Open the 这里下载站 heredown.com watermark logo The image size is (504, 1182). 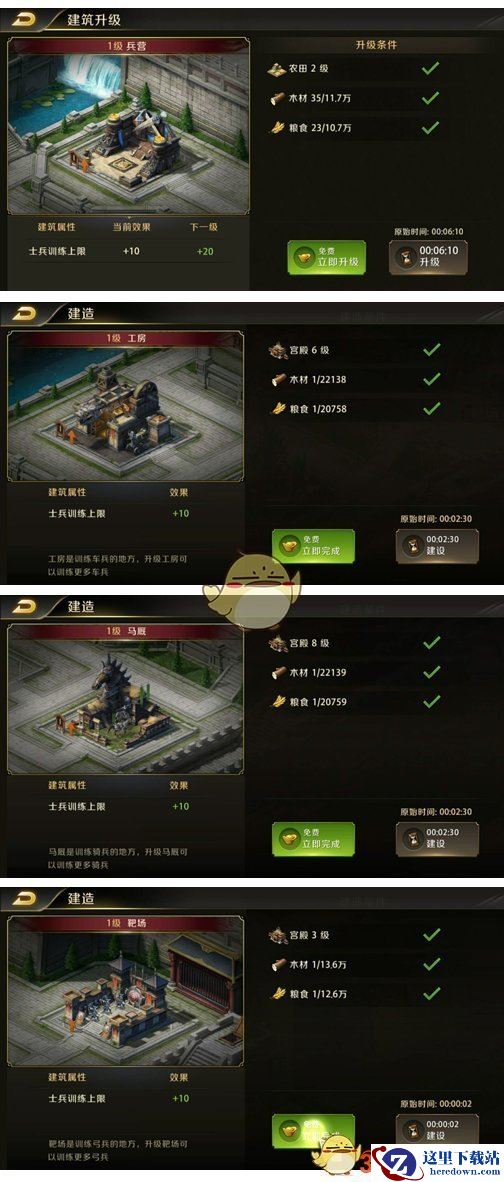pos(435,1162)
